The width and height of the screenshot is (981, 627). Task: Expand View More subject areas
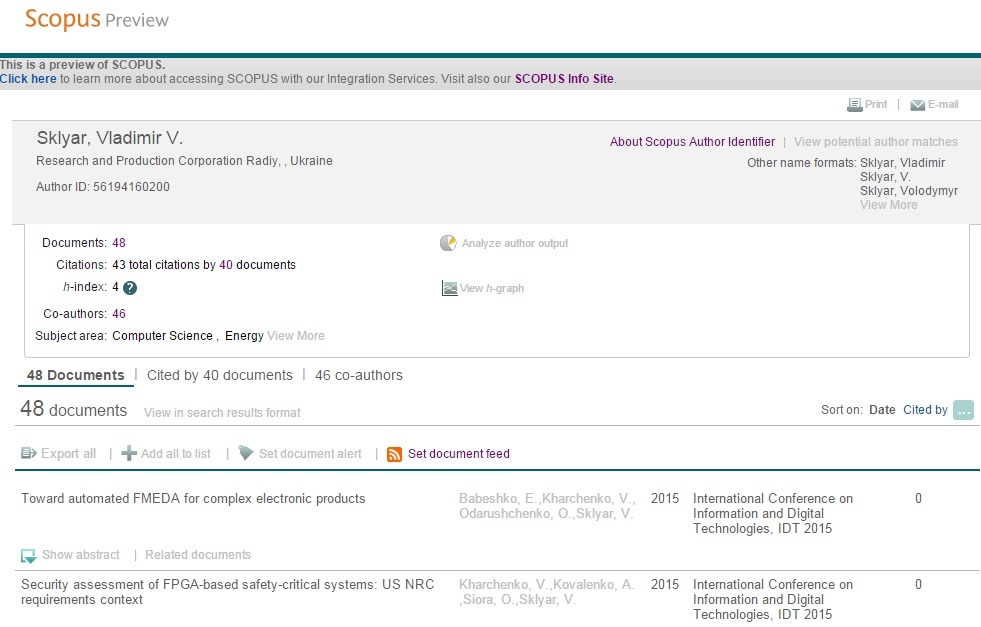295,336
